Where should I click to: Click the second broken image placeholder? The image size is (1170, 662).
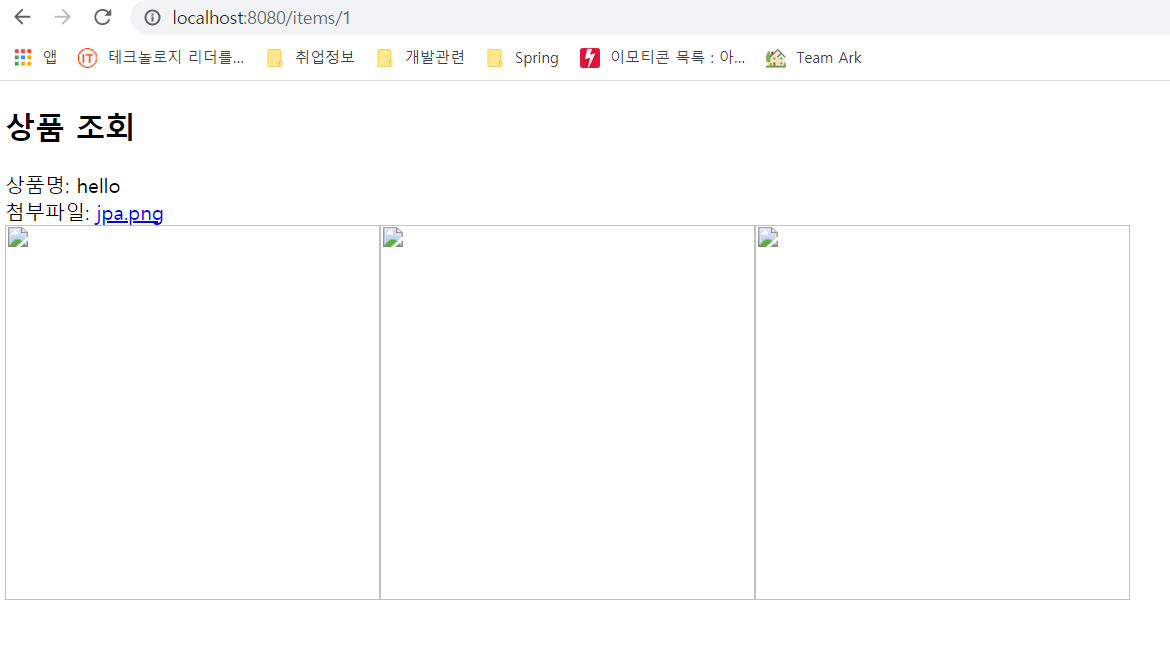pos(567,412)
